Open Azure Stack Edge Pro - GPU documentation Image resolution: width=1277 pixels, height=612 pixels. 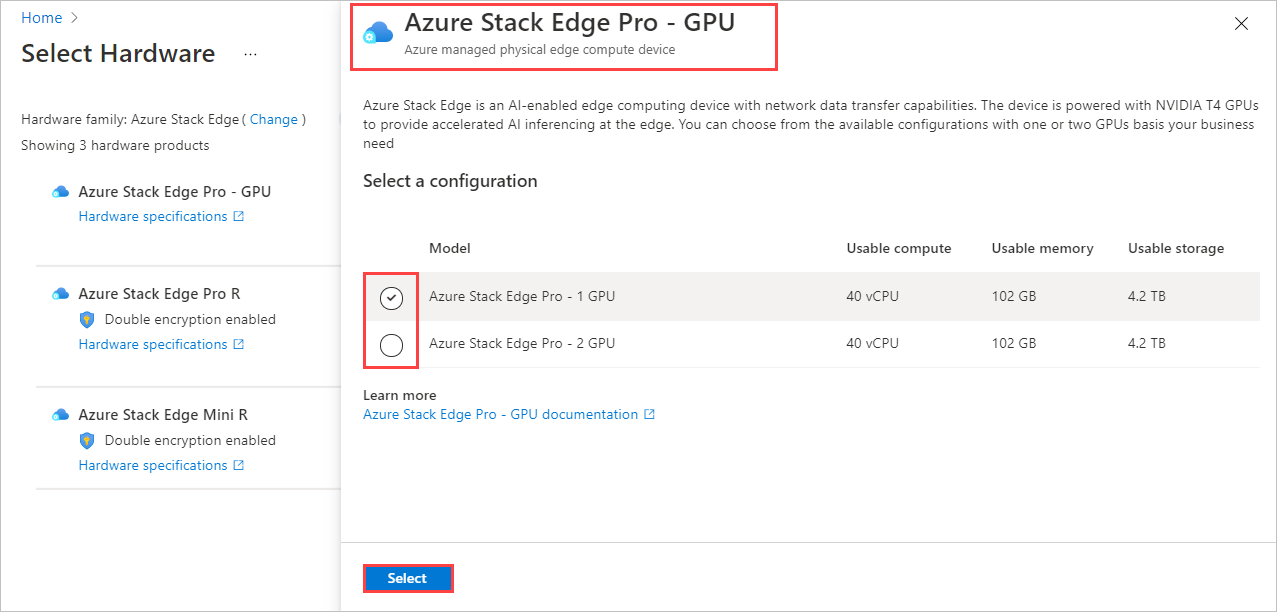point(501,413)
